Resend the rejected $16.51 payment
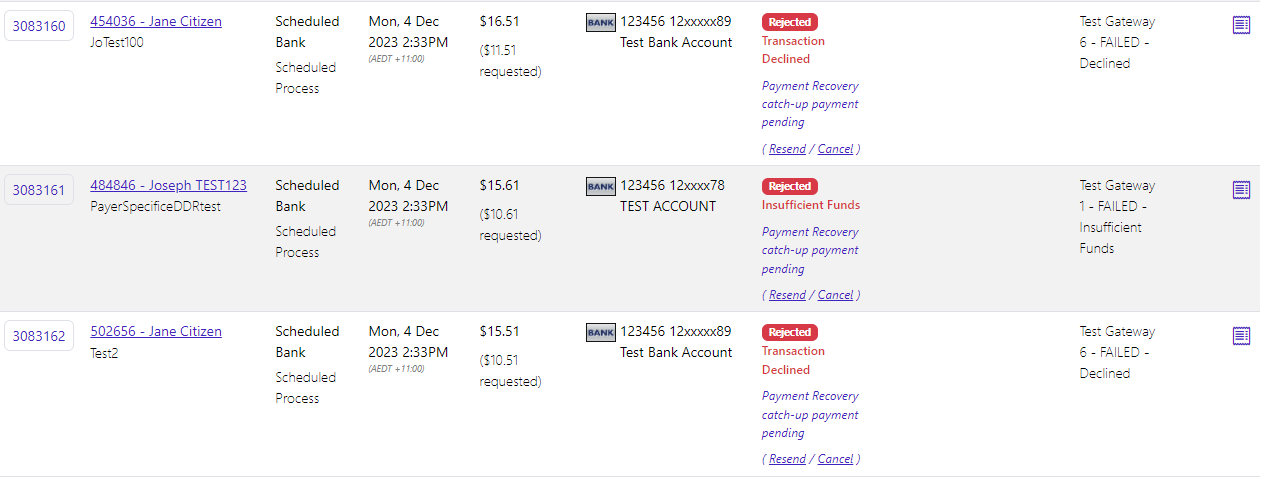 click(x=787, y=149)
